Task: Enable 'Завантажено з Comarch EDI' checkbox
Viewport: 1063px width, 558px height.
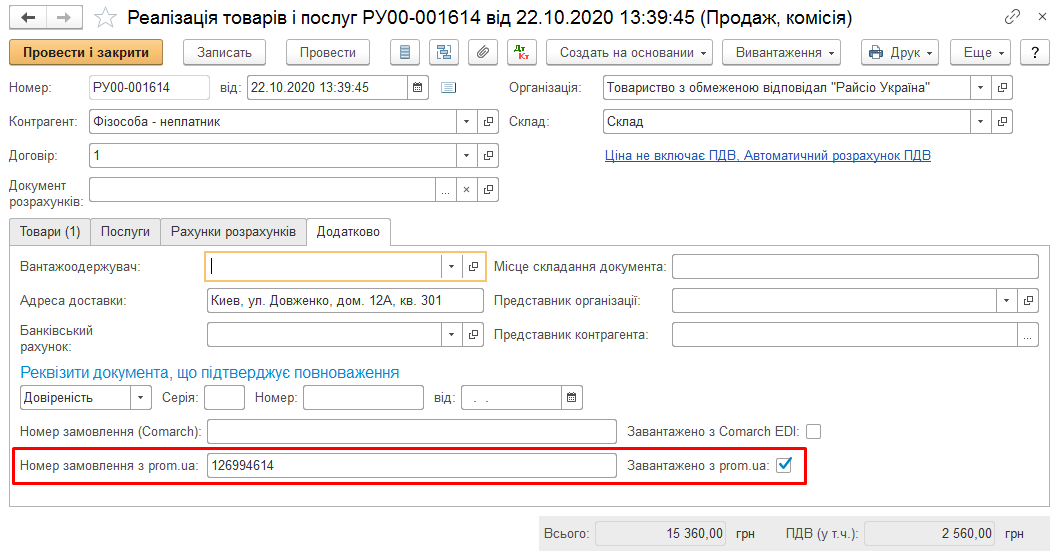Action: [813, 432]
